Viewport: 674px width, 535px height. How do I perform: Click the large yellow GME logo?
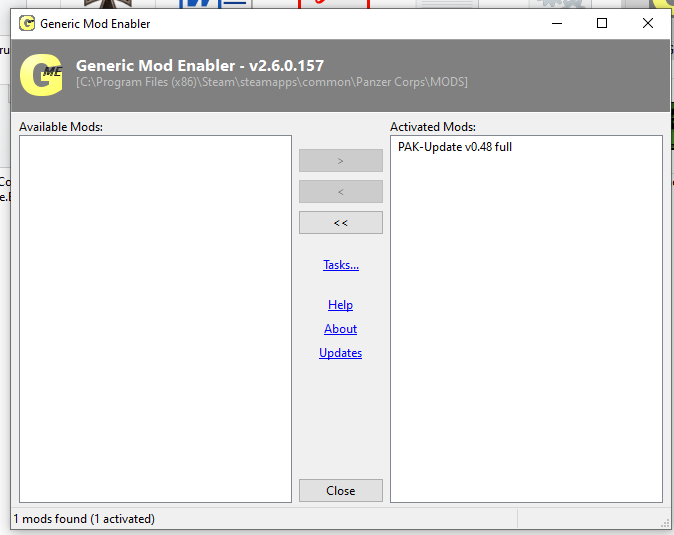[x=41, y=75]
